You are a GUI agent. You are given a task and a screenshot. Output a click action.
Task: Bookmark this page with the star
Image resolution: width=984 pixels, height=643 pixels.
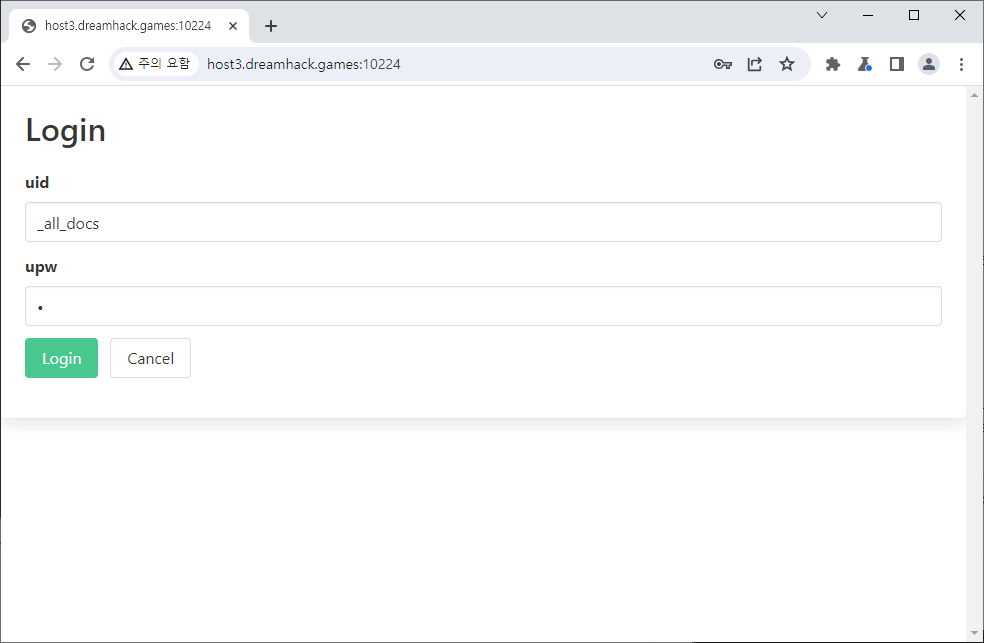[787, 64]
